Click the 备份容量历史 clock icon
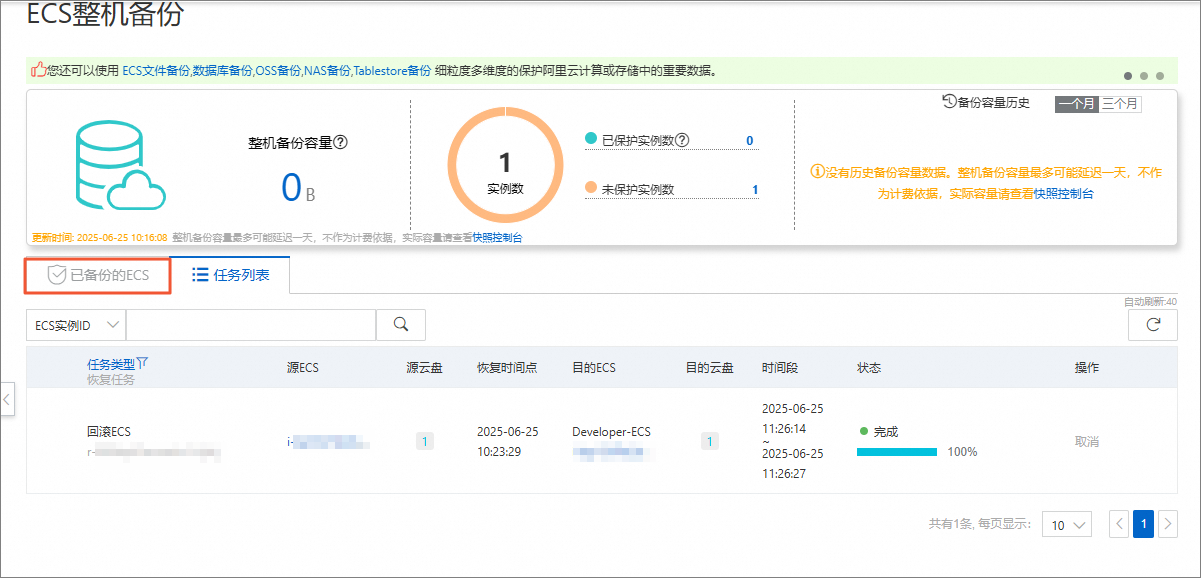The height and width of the screenshot is (578, 1201). click(949, 102)
